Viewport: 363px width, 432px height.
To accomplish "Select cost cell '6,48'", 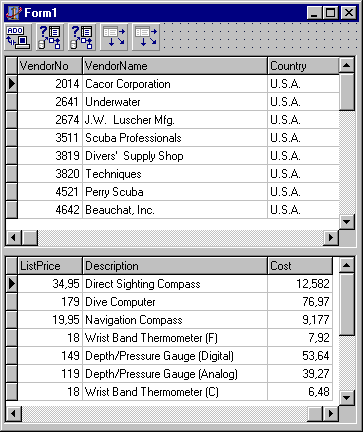I will (300, 392).
